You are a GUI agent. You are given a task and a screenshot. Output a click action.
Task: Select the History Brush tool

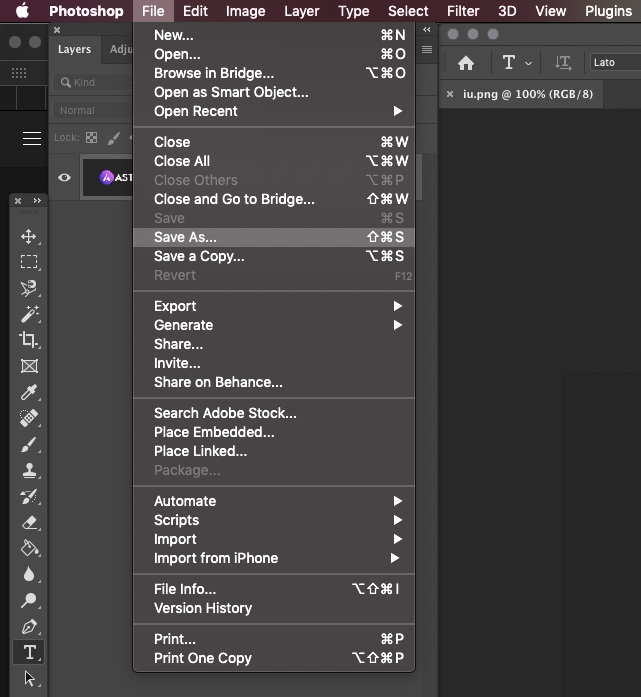(29, 497)
